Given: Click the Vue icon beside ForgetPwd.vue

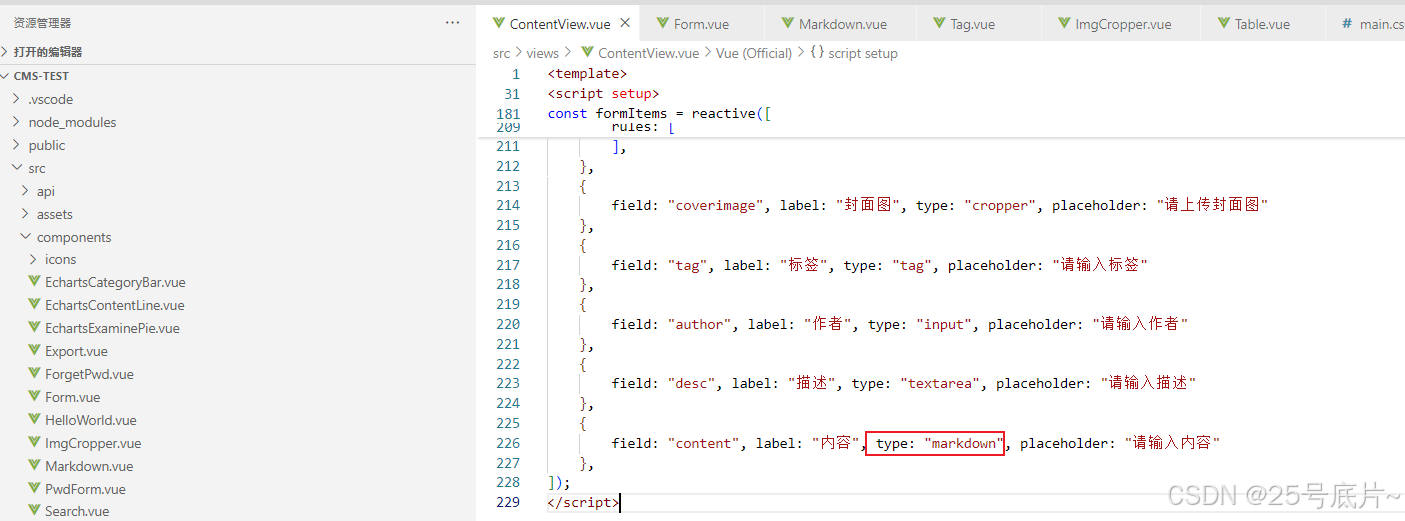Looking at the screenshot, I should [x=34, y=374].
